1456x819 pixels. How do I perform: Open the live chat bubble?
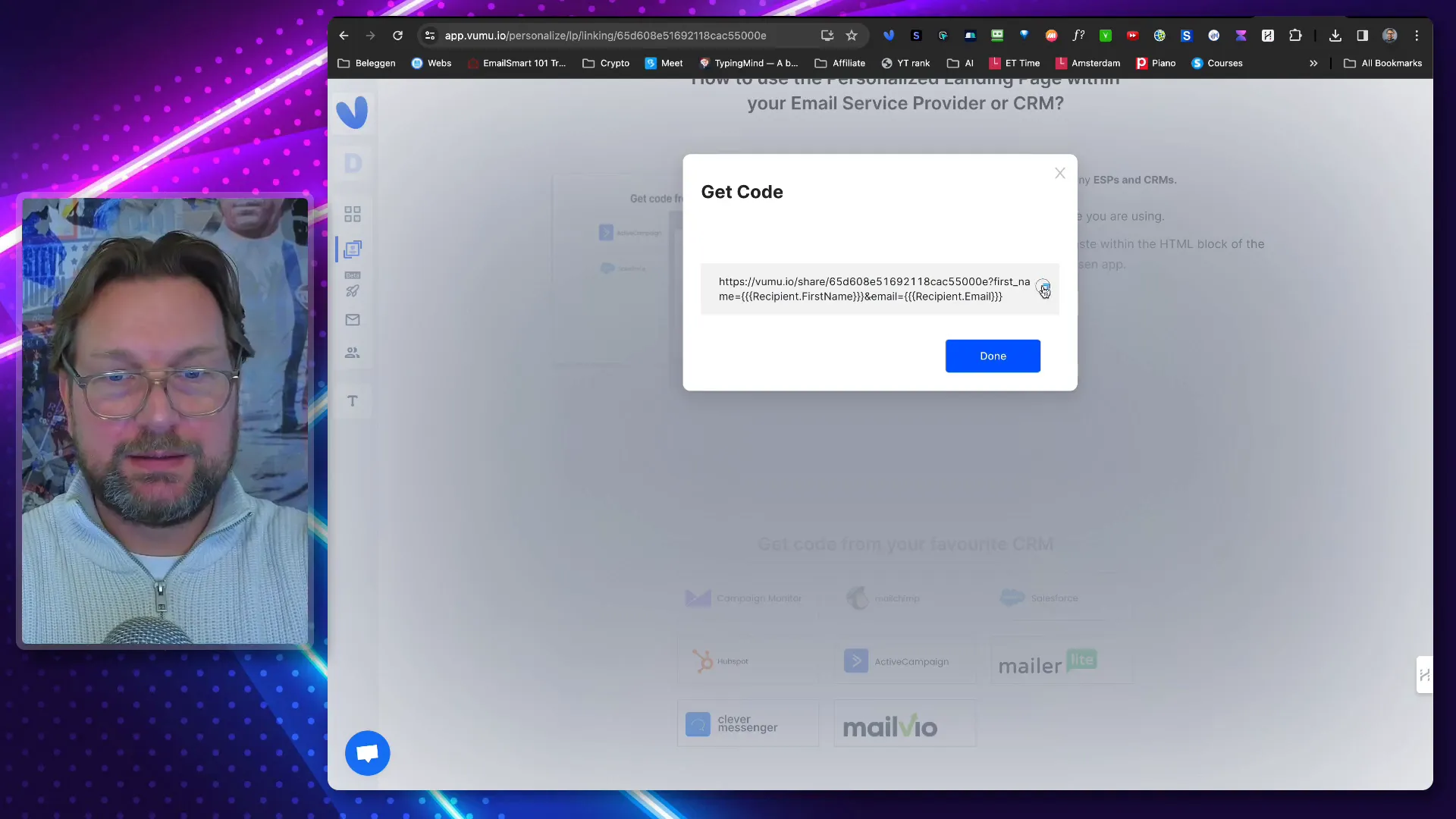click(x=368, y=753)
